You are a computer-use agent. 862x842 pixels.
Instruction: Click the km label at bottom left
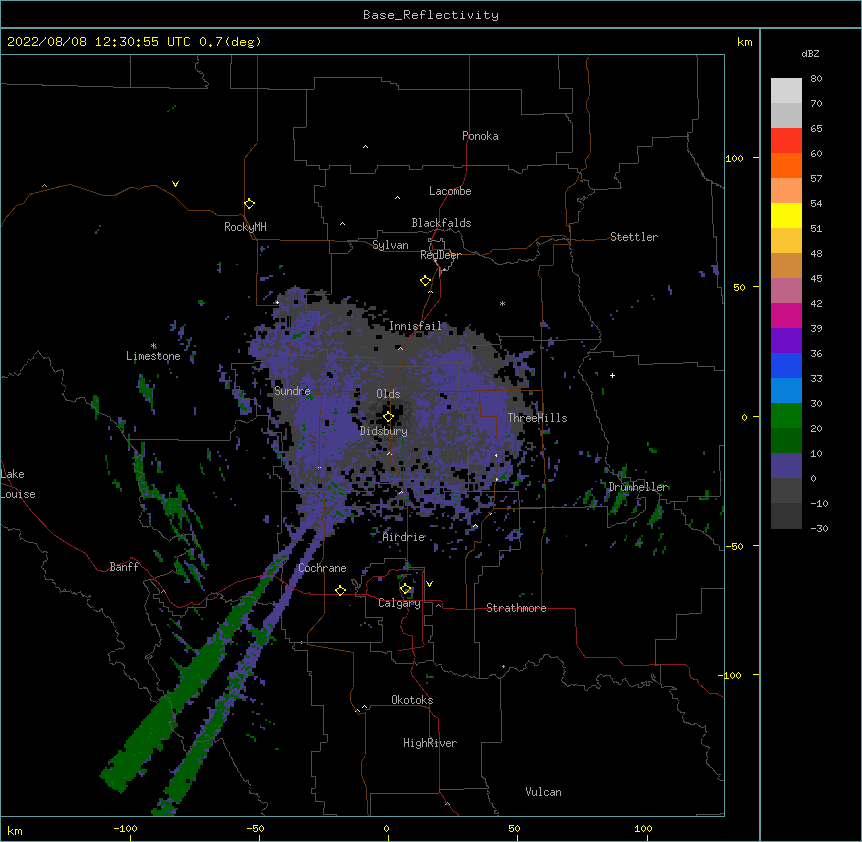(15, 831)
